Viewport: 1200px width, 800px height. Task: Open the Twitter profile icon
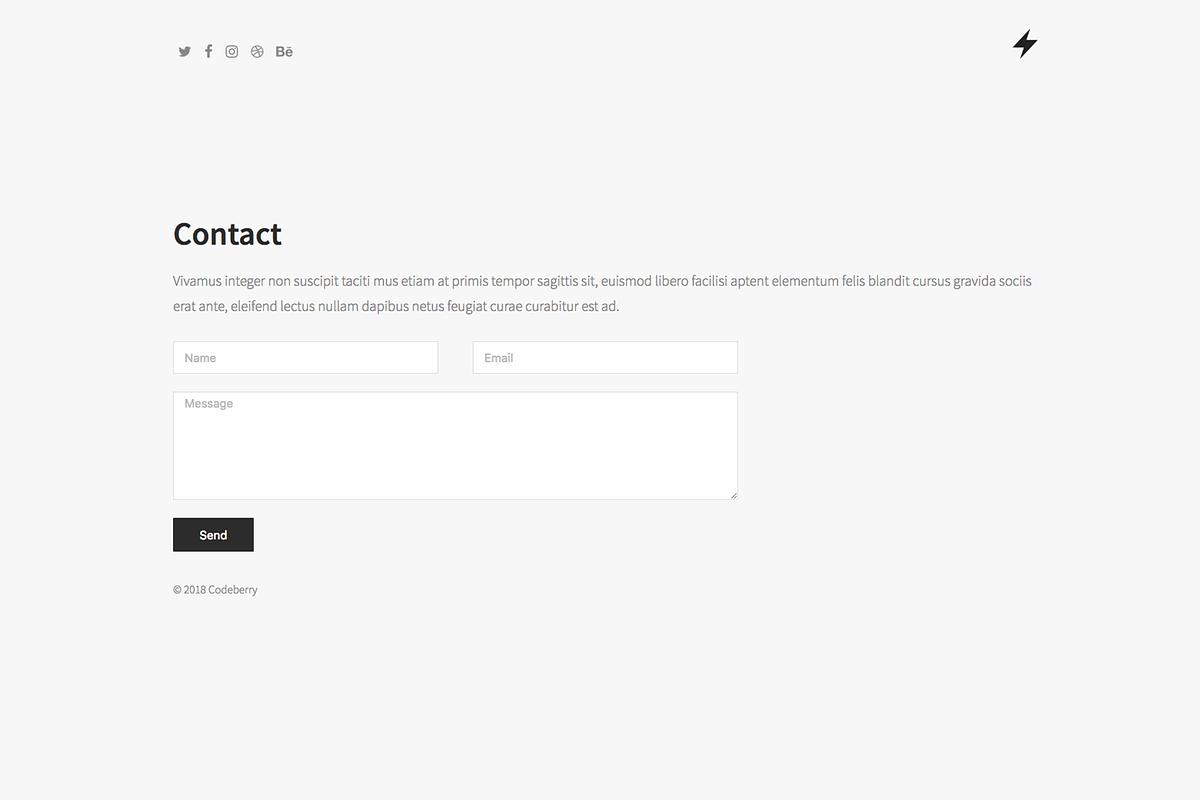coord(184,52)
